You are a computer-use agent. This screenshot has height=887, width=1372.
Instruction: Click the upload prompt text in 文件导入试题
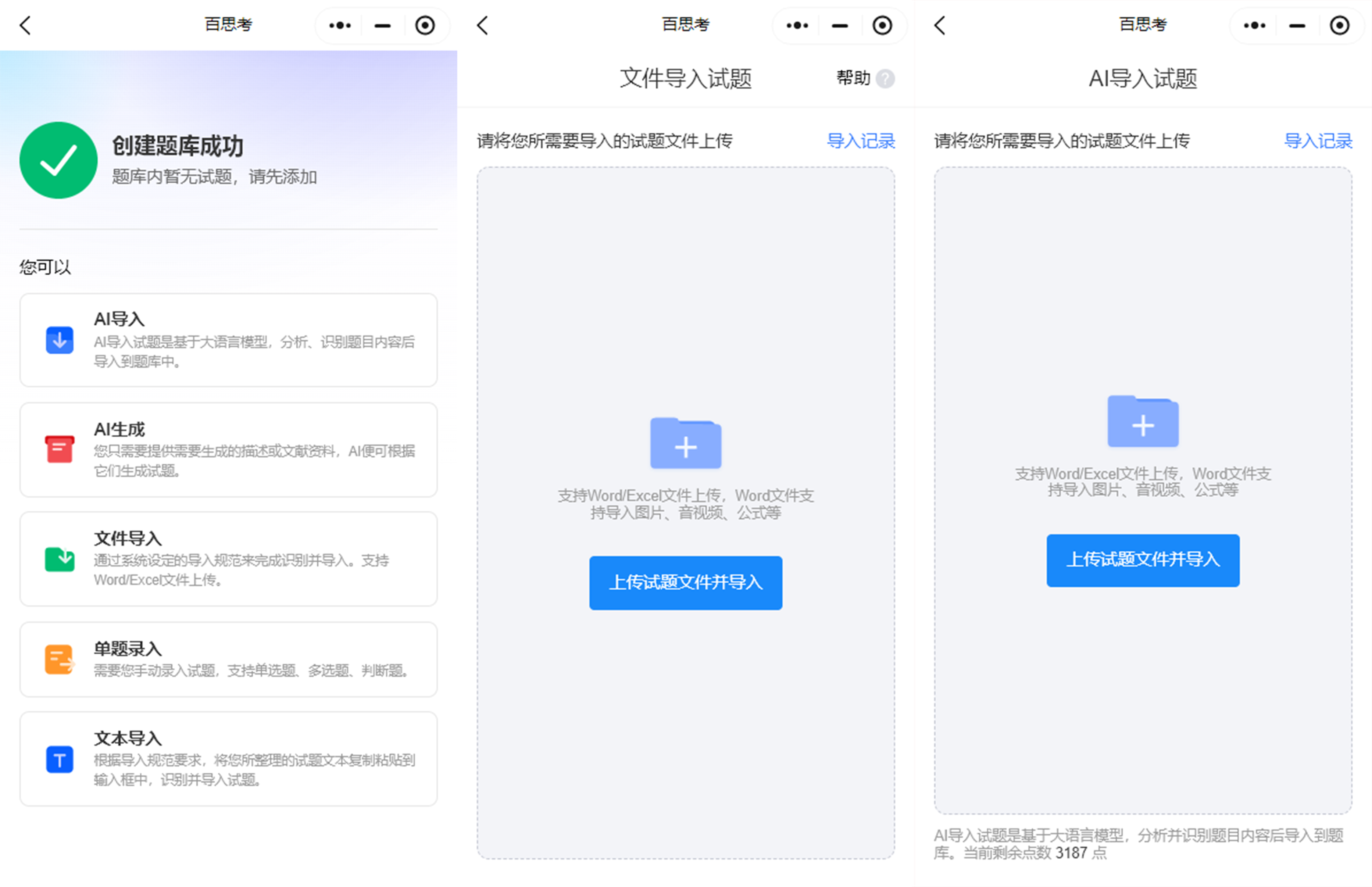click(x=604, y=141)
